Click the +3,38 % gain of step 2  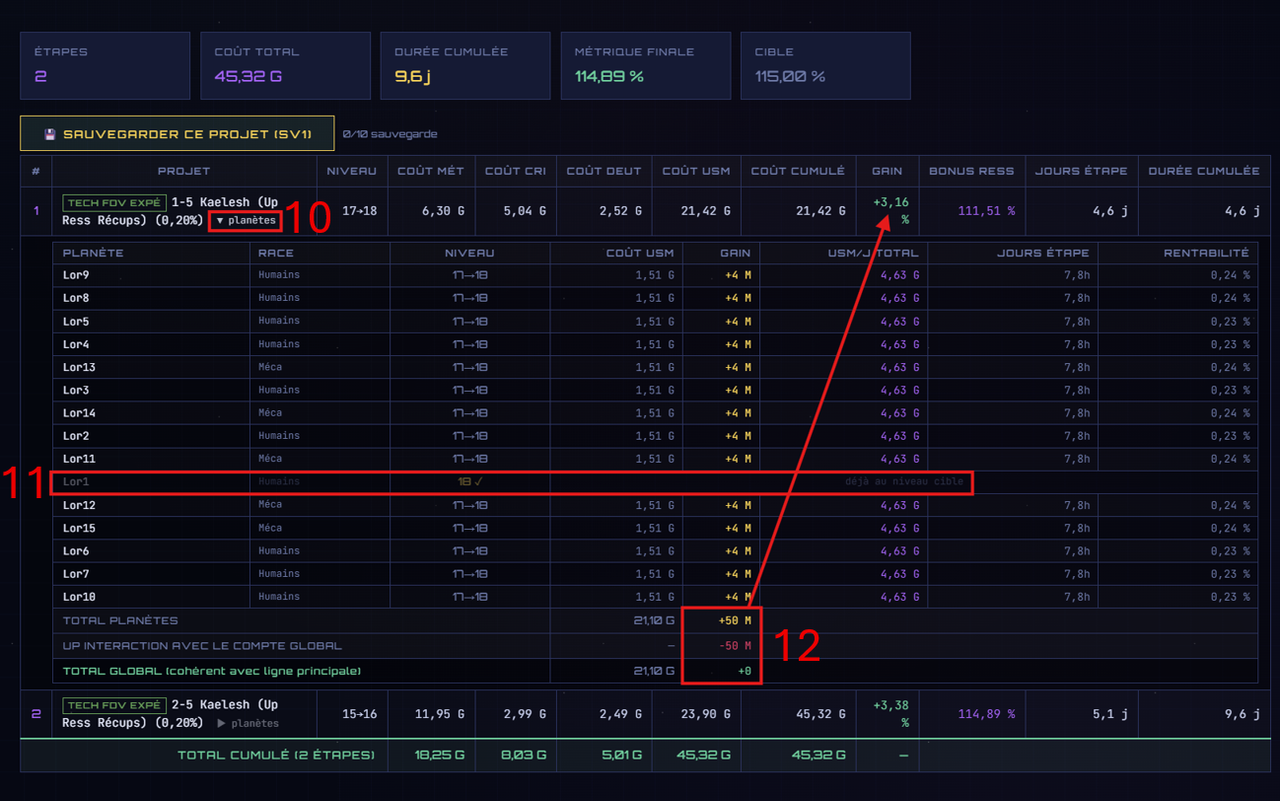coord(890,714)
